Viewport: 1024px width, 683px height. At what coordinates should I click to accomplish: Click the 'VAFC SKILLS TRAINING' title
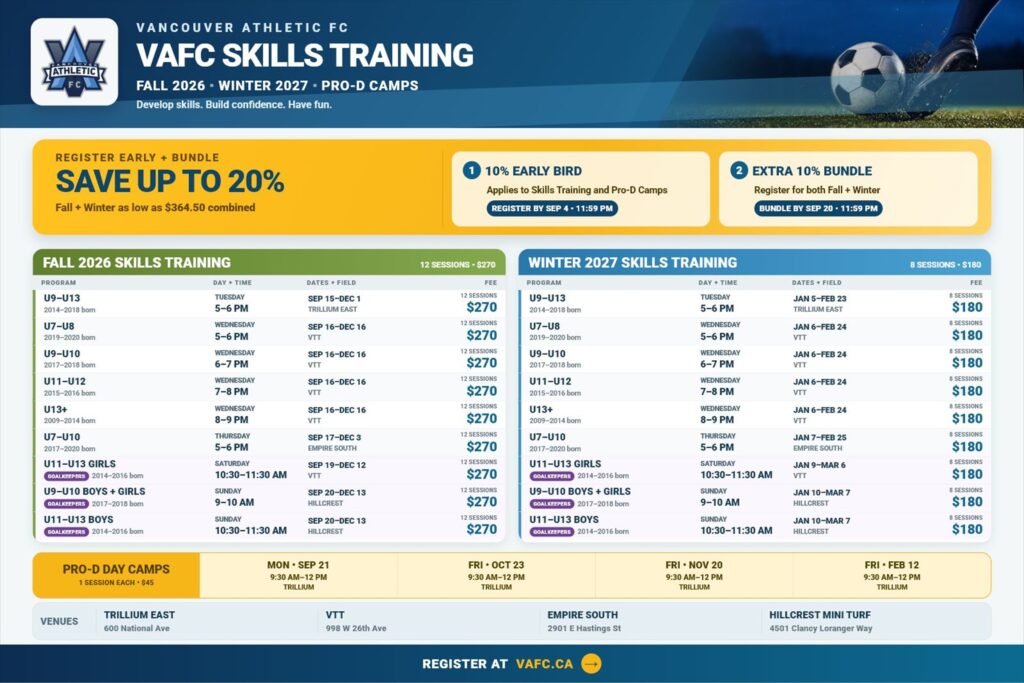(305, 56)
